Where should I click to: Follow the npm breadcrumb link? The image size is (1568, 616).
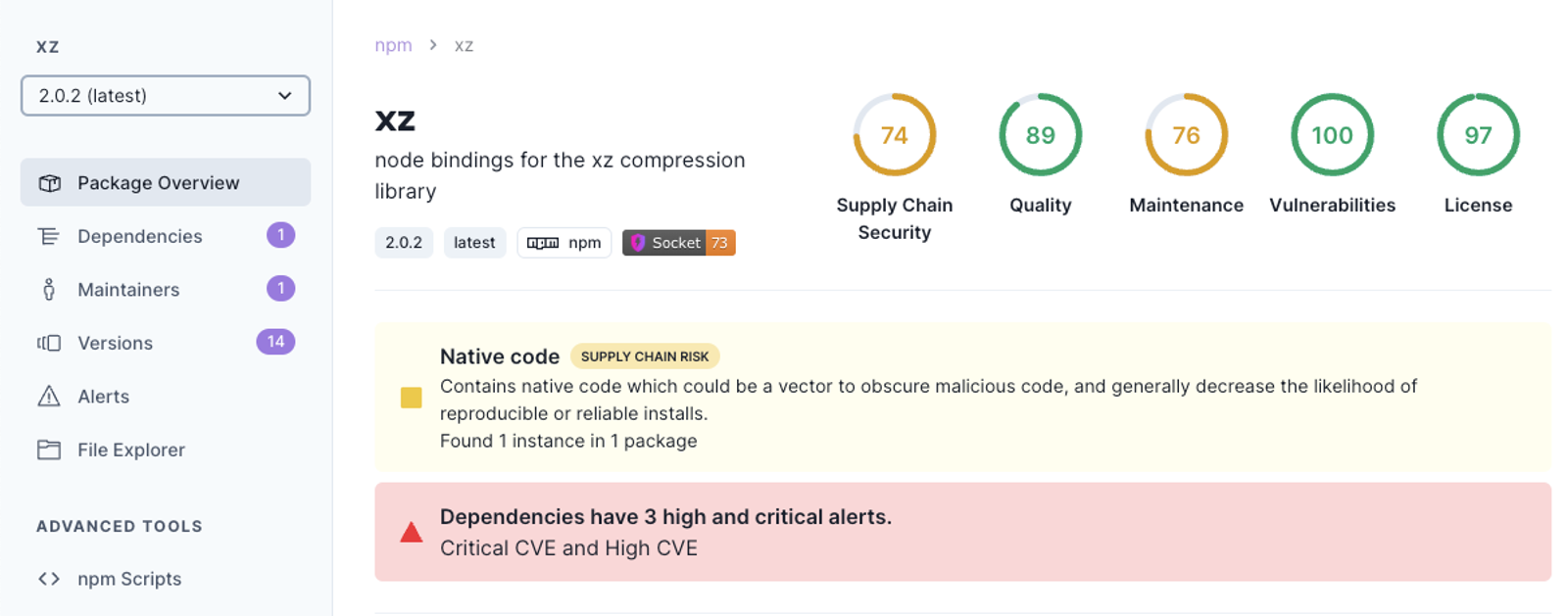tap(393, 45)
